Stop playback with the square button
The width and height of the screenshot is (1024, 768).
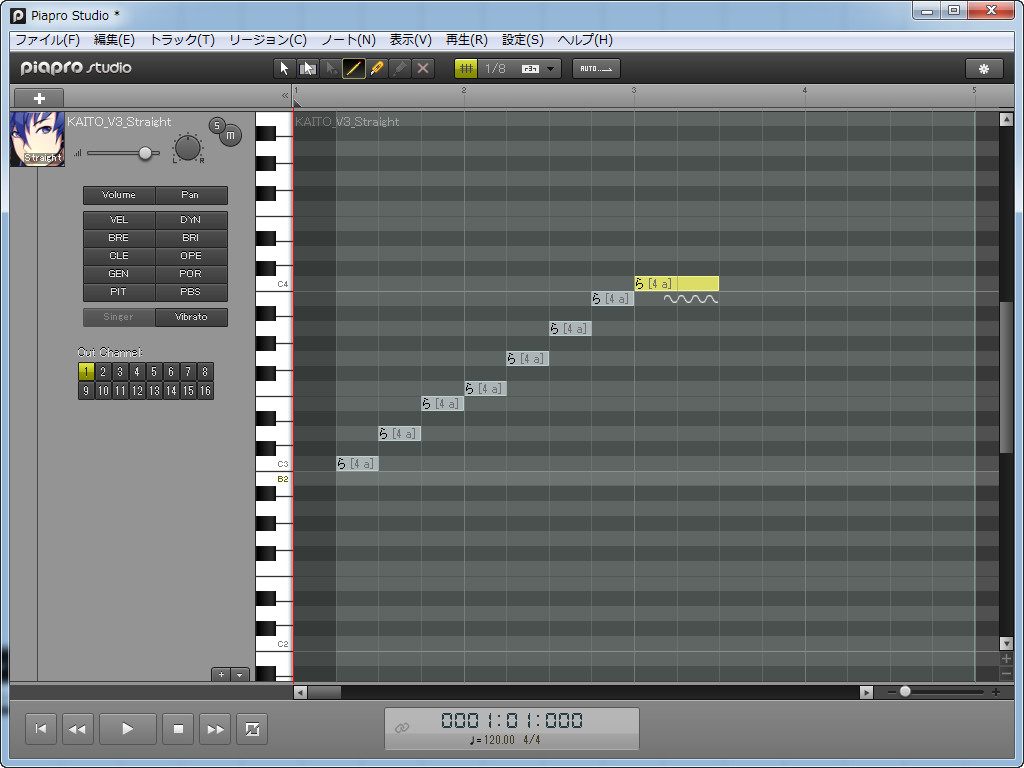pyautogui.click(x=178, y=729)
